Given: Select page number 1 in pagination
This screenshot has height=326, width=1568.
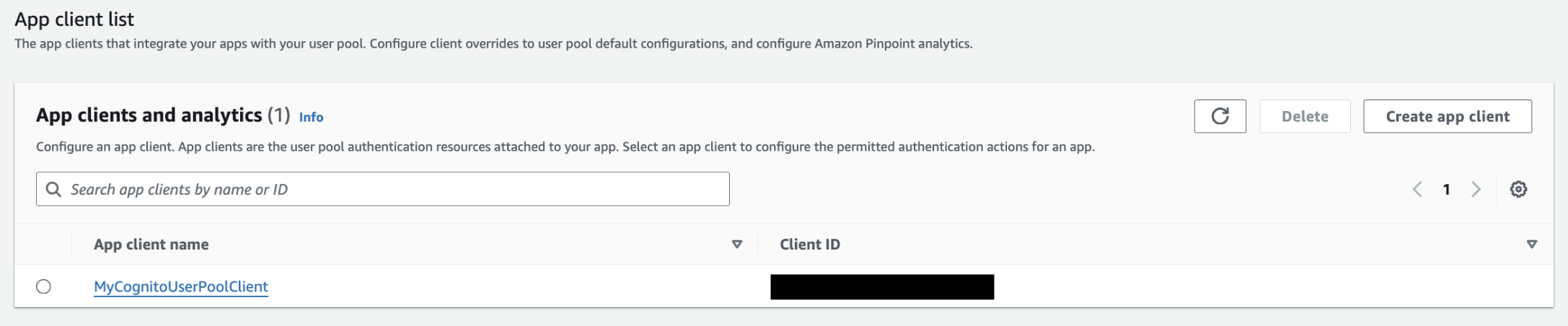Looking at the screenshot, I should click(x=1446, y=189).
